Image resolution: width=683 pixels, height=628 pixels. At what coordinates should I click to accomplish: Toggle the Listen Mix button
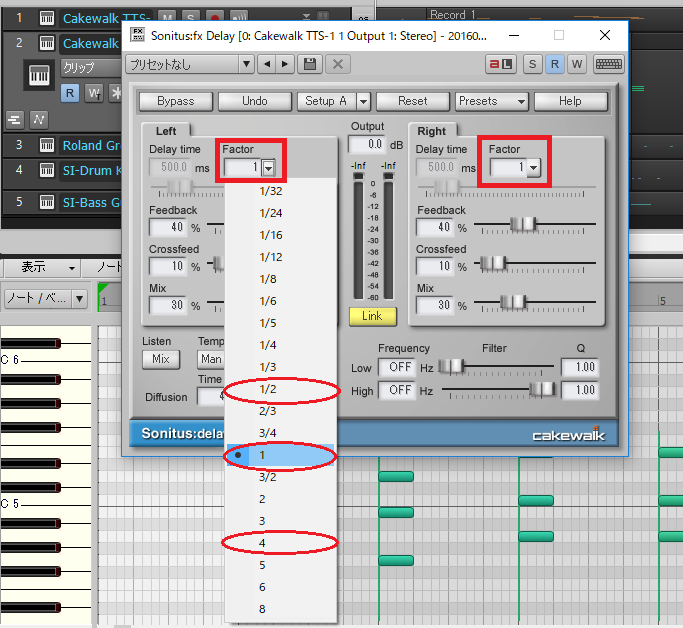tap(161, 359)
